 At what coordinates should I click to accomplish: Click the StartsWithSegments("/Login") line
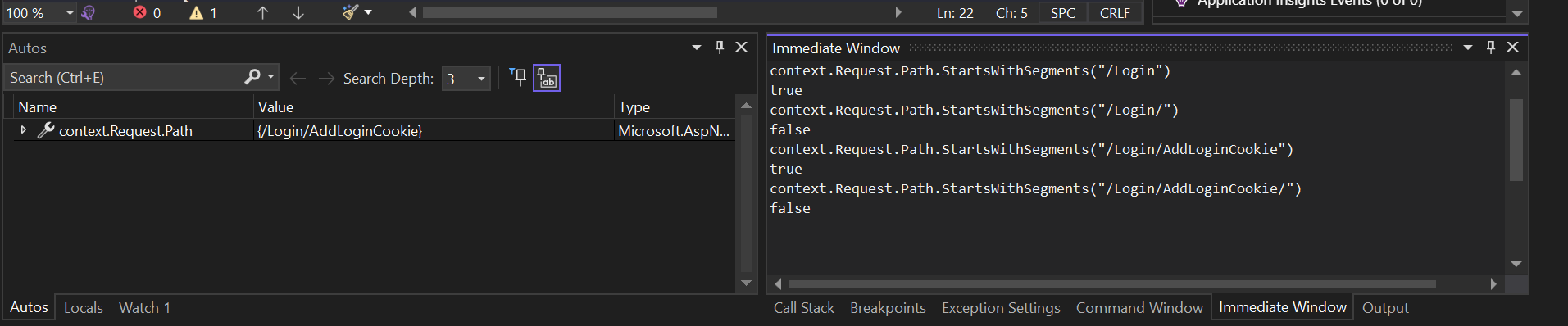tap(970, 70)
